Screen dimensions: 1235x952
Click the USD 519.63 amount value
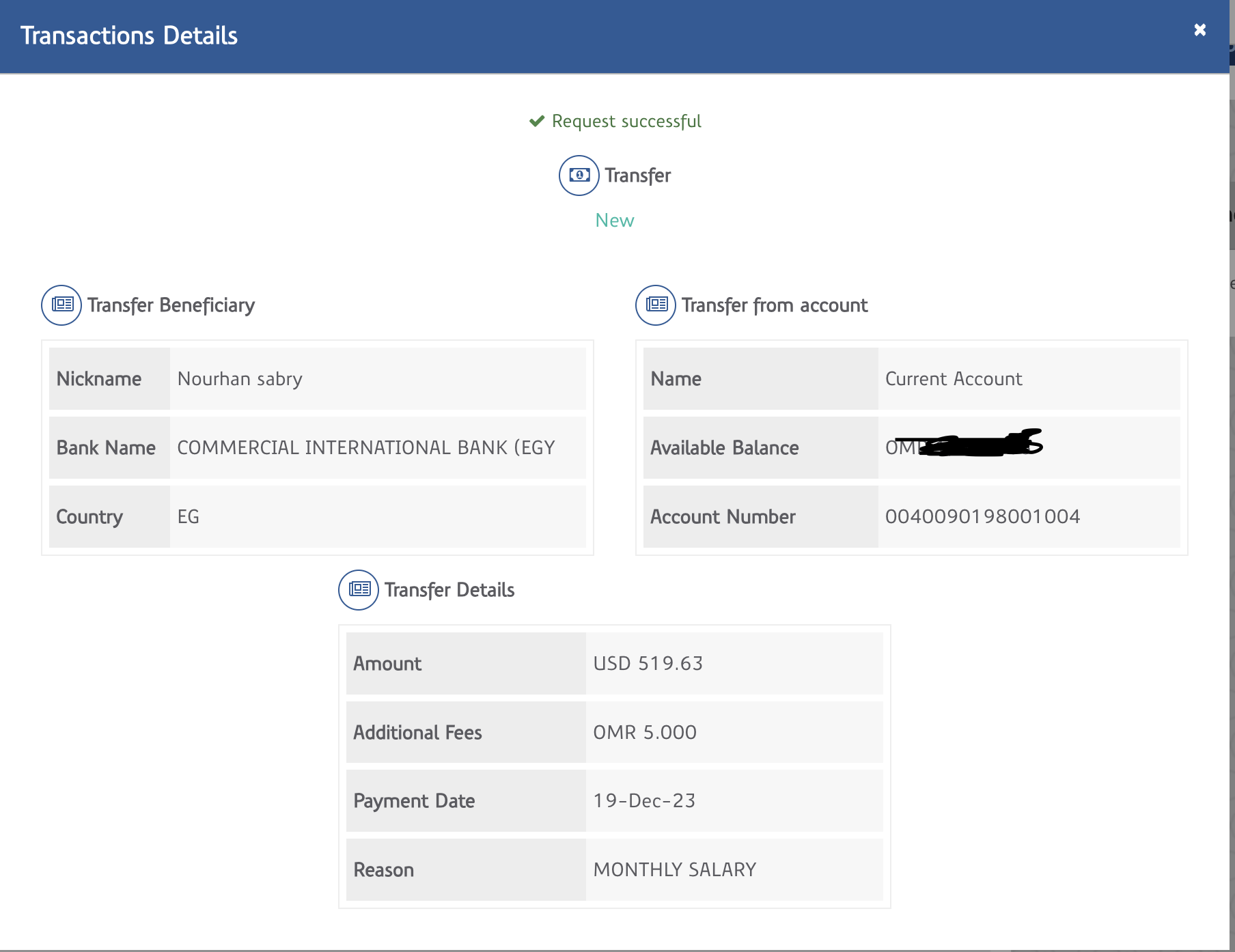point(648,664)
